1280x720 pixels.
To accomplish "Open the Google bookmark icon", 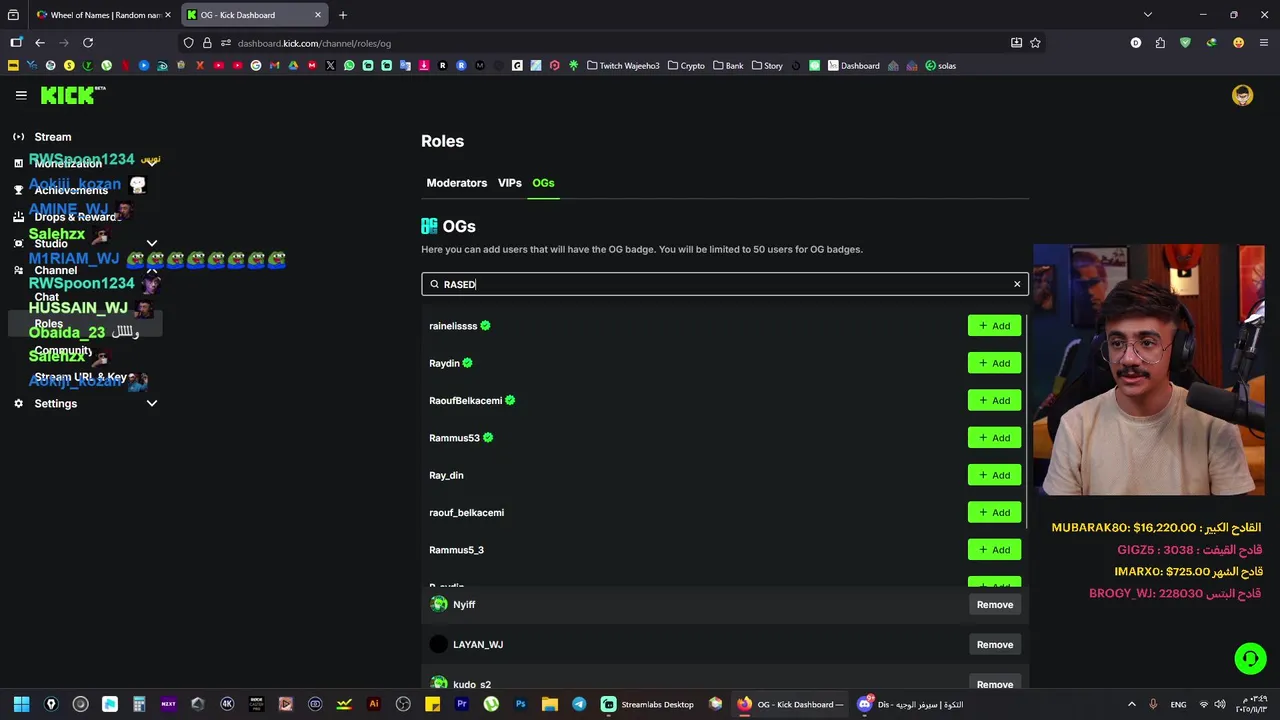I will pyautogui.click(x=256, y=66).
